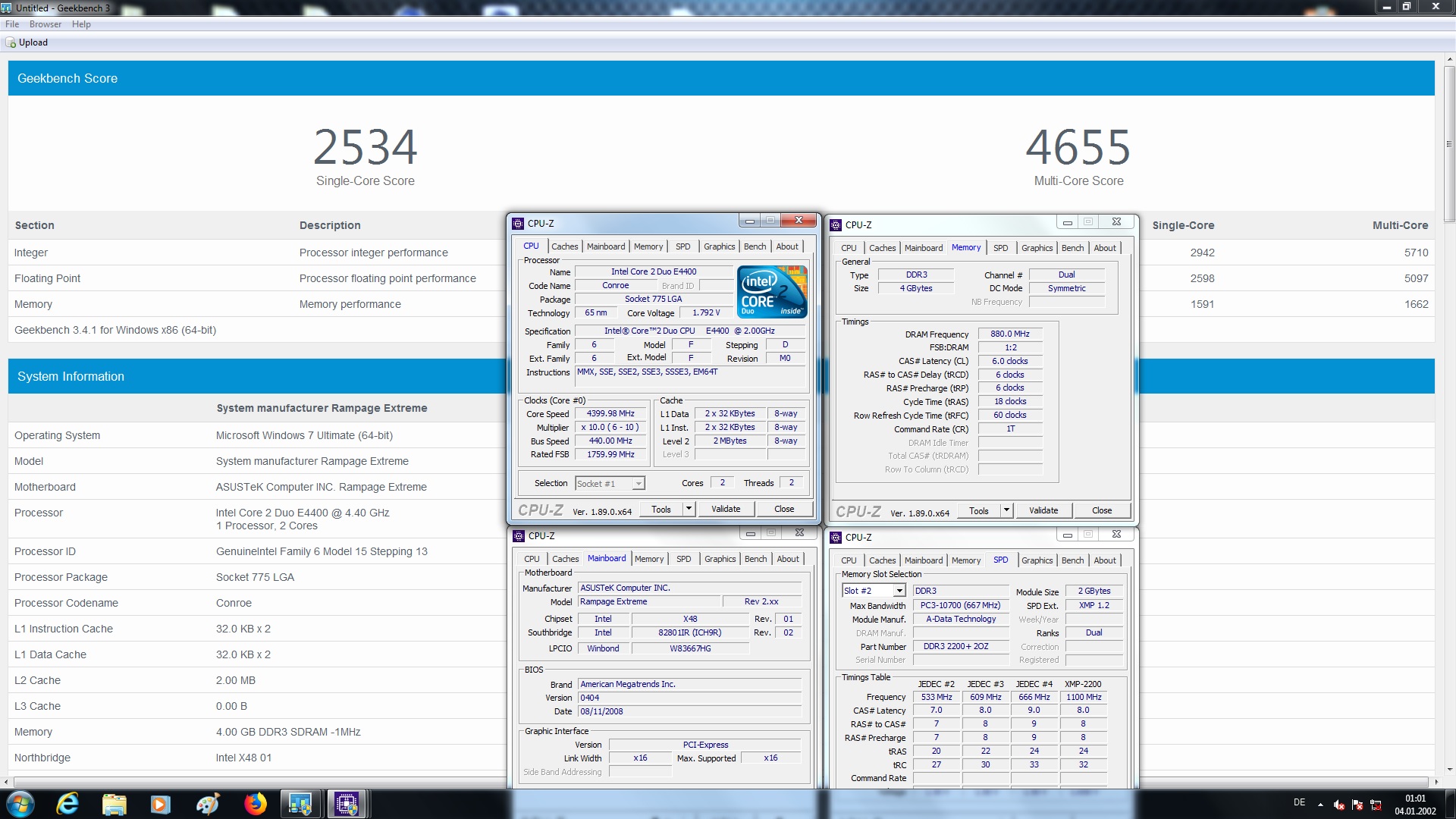The width and height of the screenshot is (1456, 819).
Task: Open About tab in Mainboard-tab CPU-Z window
Action: coord(788,559)
